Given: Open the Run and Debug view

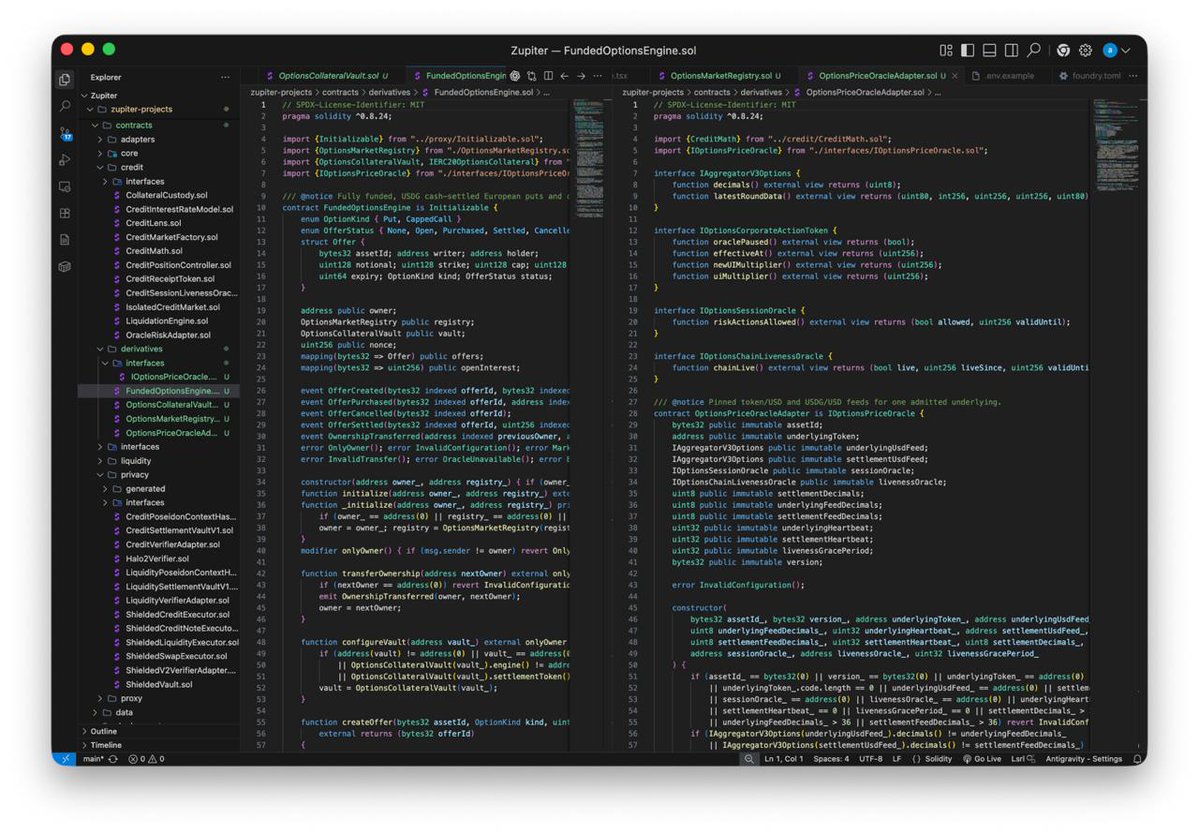Looking at the screenshot, I should [x=65, y=160].
